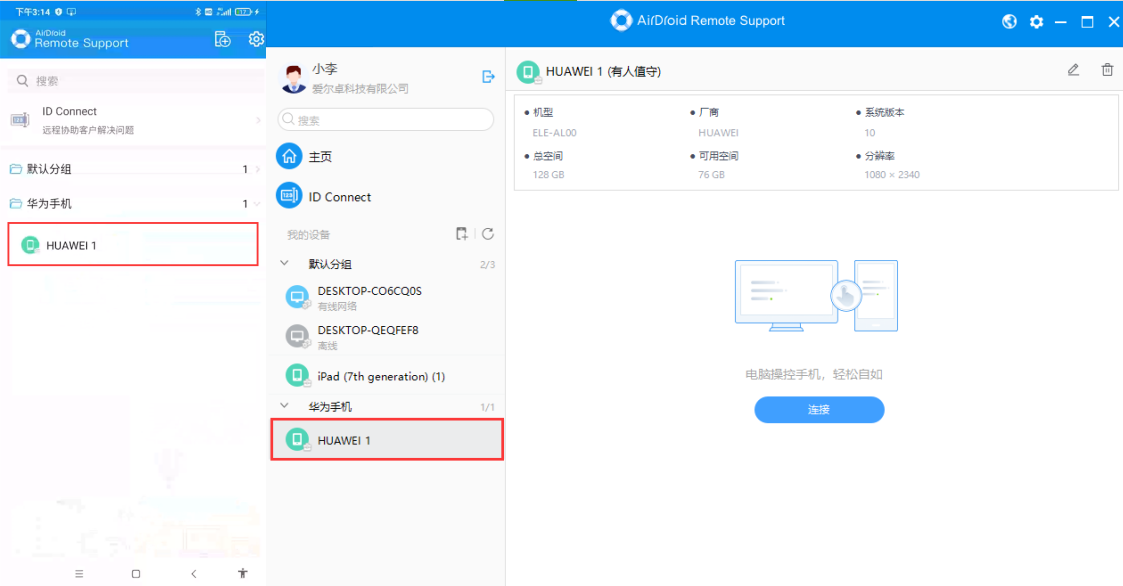Open settings gear in the desktop title bar
Image resolution: width=1123 pixels, height=586 pixels.
[x=1036, y=22]
